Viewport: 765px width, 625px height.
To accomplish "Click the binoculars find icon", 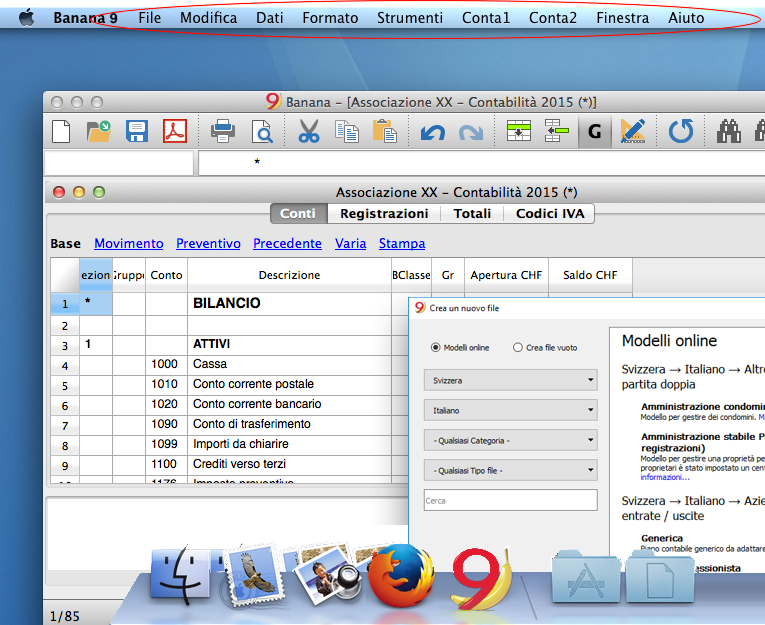I will tap(728, 131).
